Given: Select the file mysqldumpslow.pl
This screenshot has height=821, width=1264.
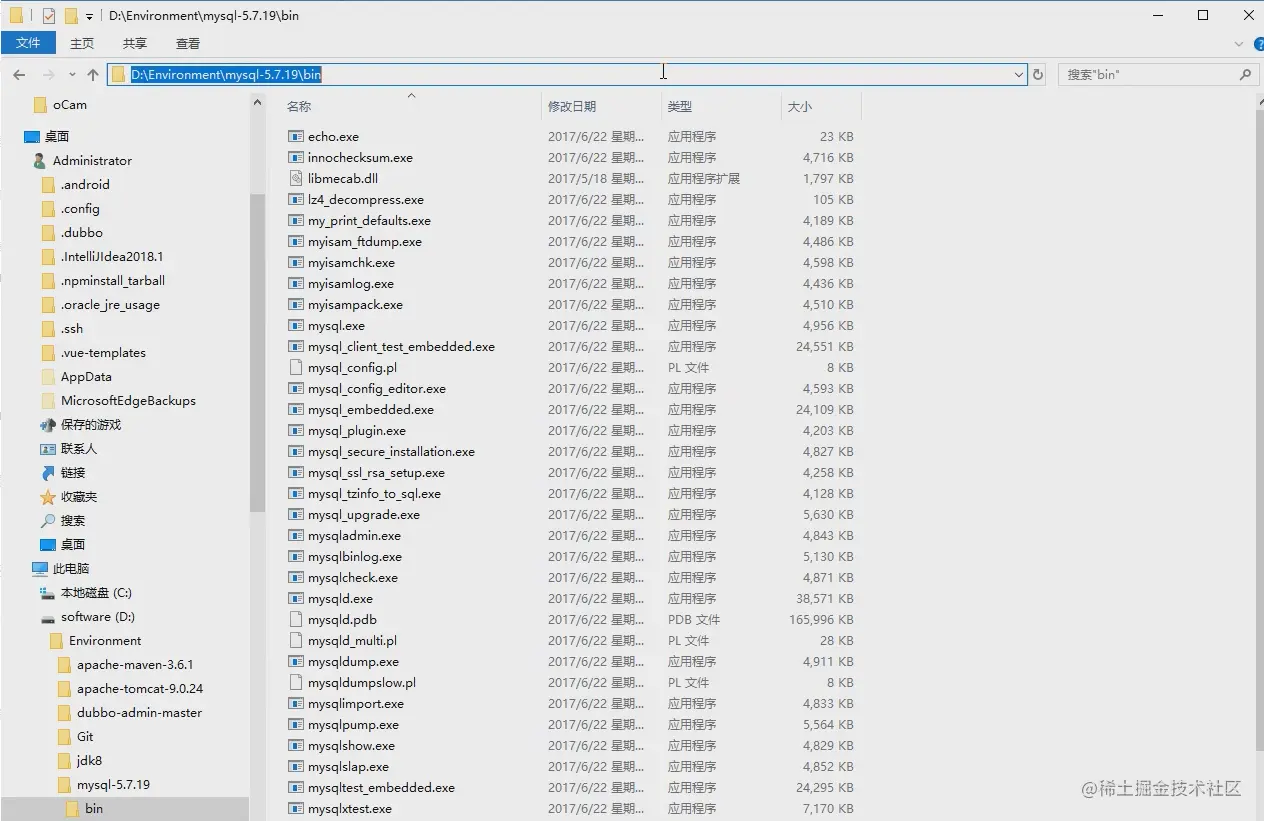Looking at the screenshot, I should pos(362,683).
